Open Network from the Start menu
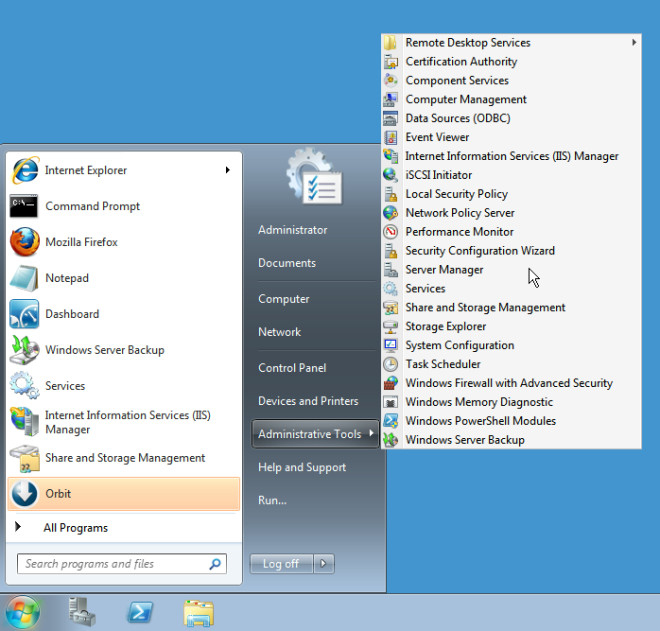This screenshot has width=660, height=631. tap(279, 332)
